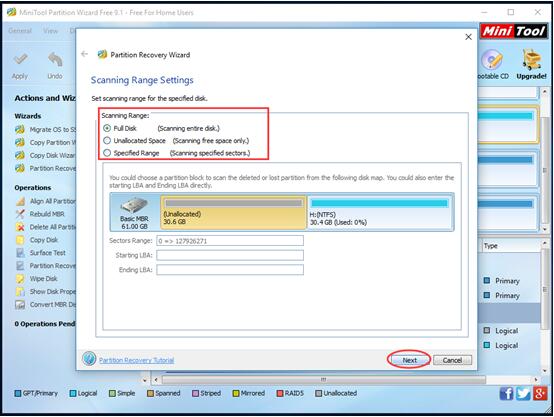The width and height of the screenshot is (554, 417).
Task: Click the Wizards section heading
Action: pyautogui.click(x=28, y=116)
